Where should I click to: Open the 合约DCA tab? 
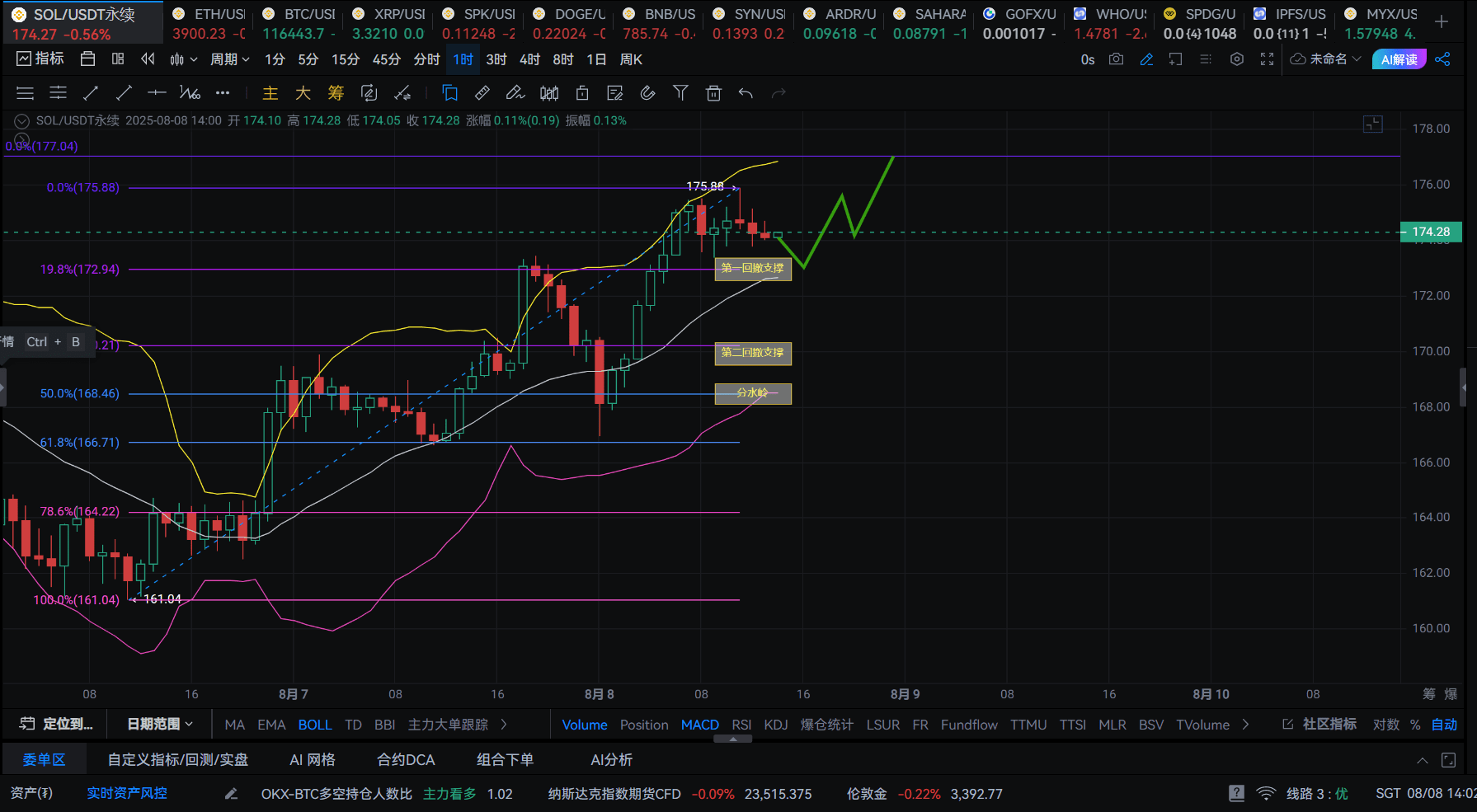click(406, 759)
